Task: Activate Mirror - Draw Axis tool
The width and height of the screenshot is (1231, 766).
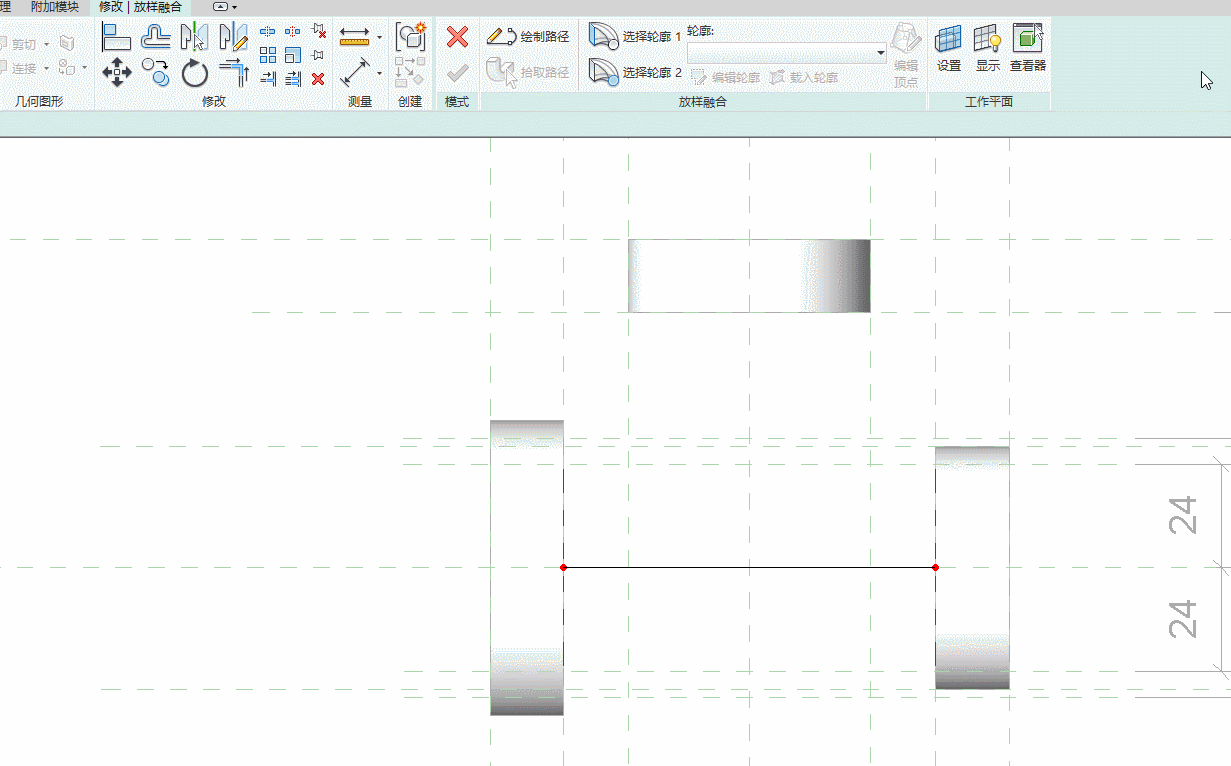Action: pyautogui.click(x=233, y=38)
